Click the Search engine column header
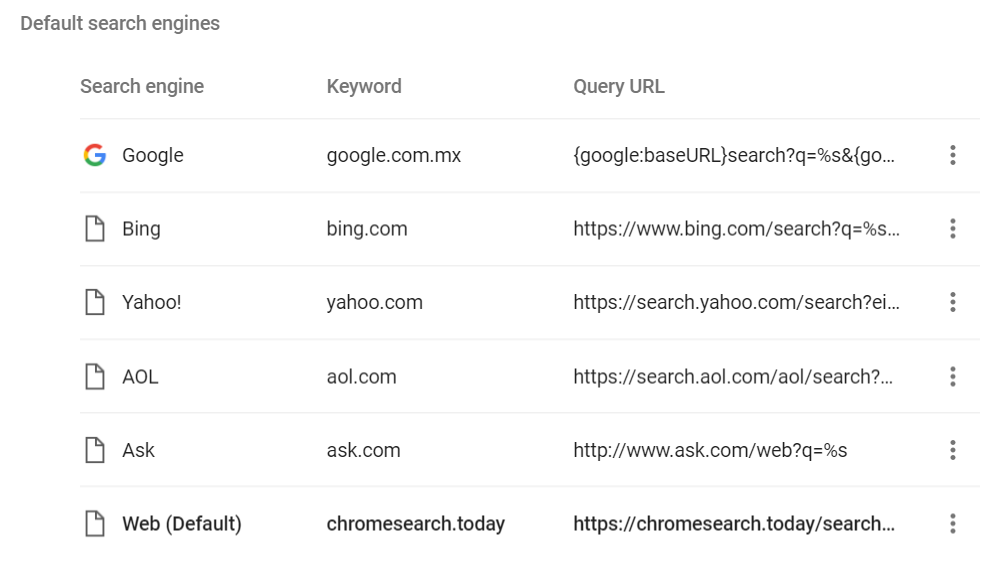 (142, 86)
